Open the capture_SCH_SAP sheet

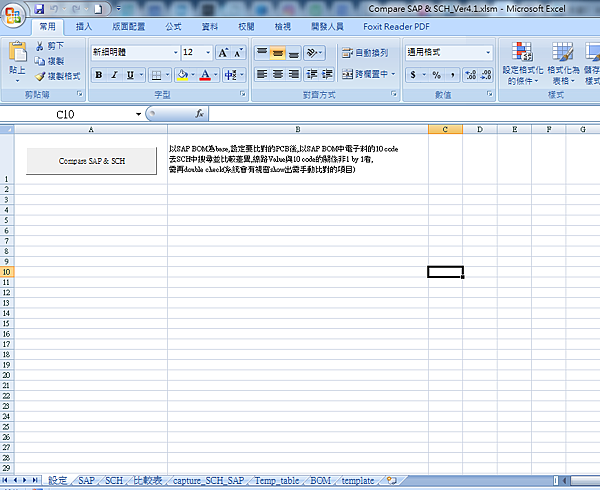pyautogui.click(x=209, y=480)
